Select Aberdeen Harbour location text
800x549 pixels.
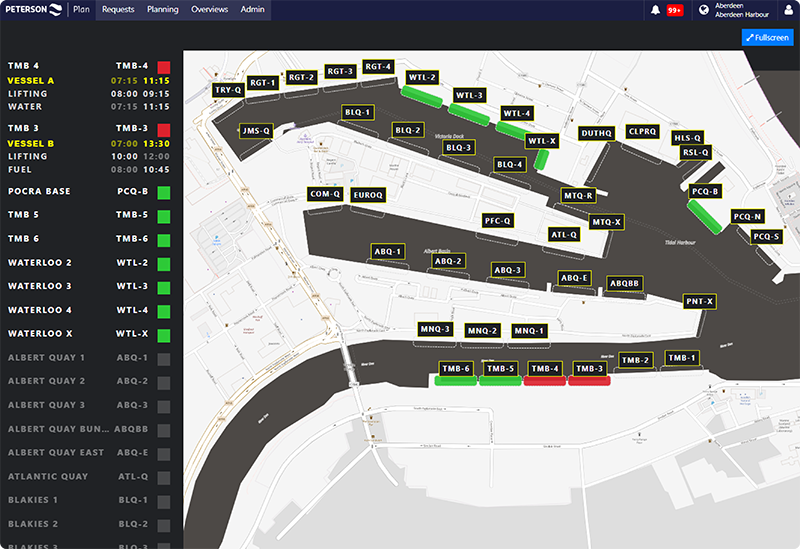pos(741,14)
